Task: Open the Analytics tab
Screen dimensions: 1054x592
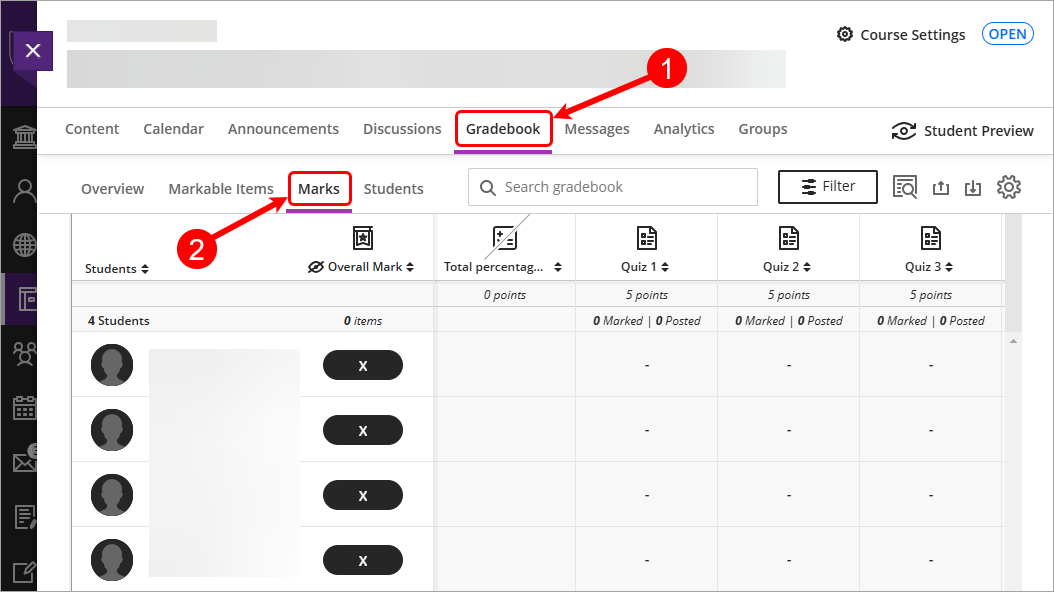Action: pos(684,129)
